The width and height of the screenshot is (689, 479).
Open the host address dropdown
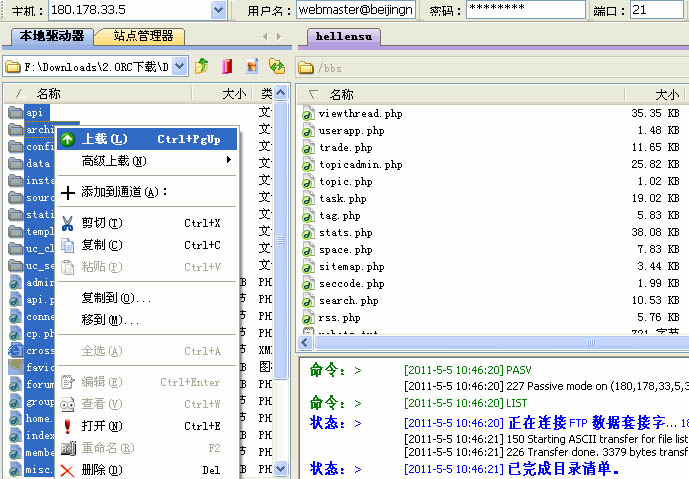[218, 10]
